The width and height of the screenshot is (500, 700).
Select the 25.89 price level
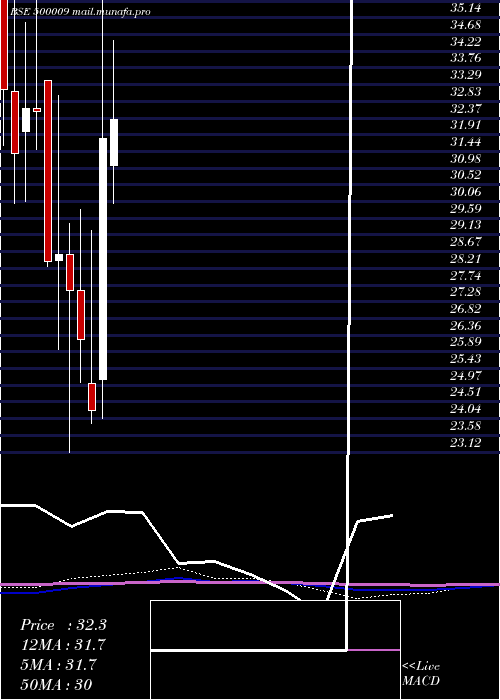[466, 342]
